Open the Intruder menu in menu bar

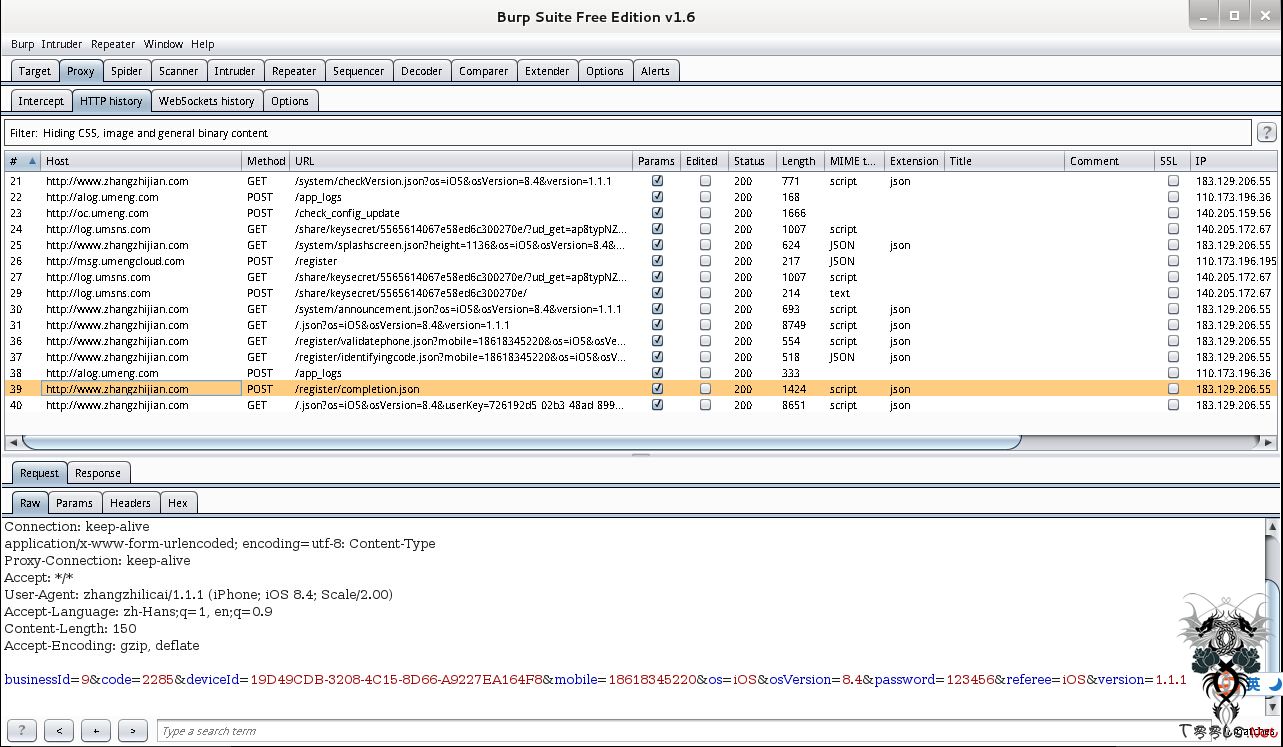62,44
